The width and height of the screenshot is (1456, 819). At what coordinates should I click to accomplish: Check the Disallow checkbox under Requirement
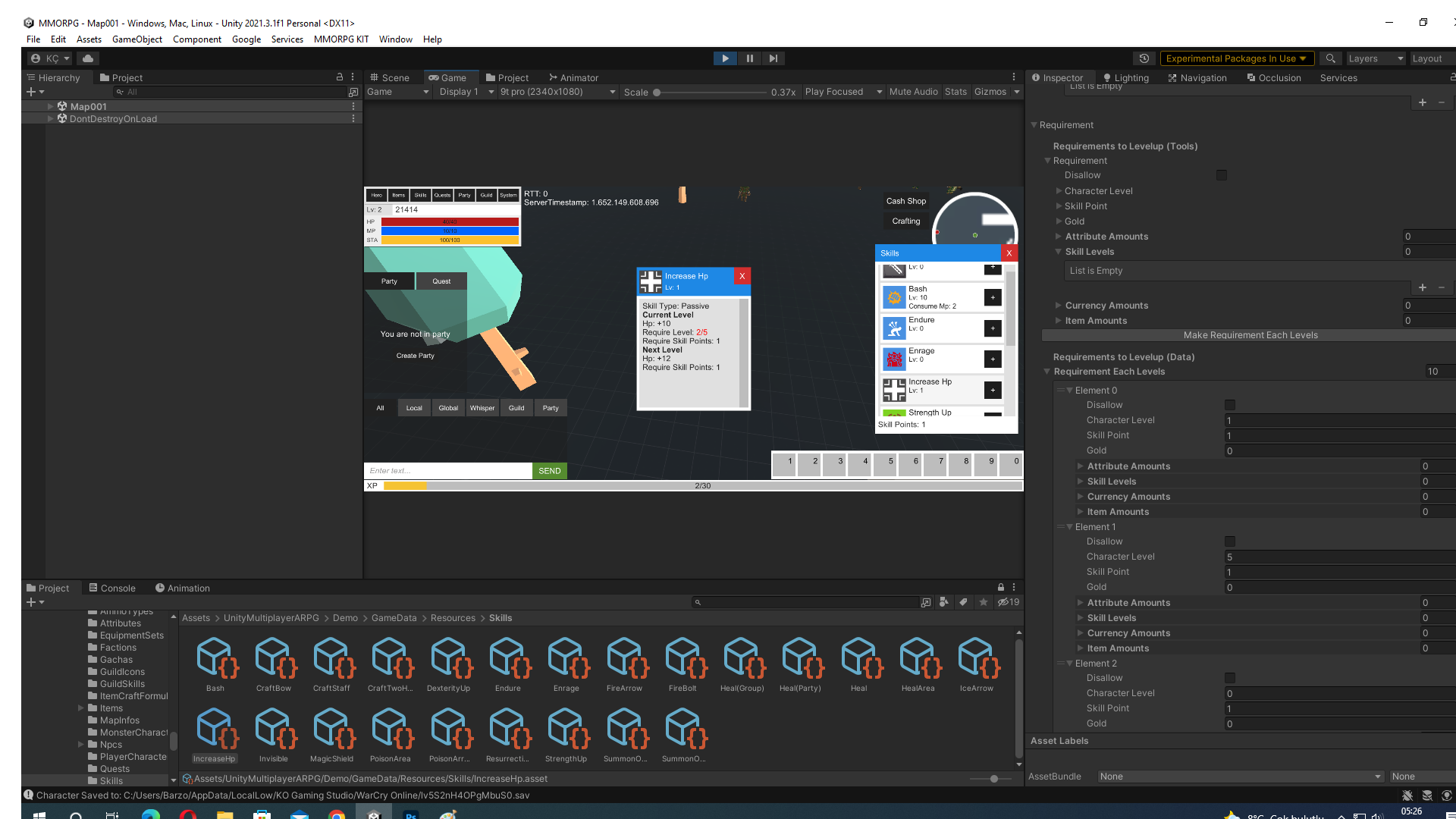(x=1221, y=175)
